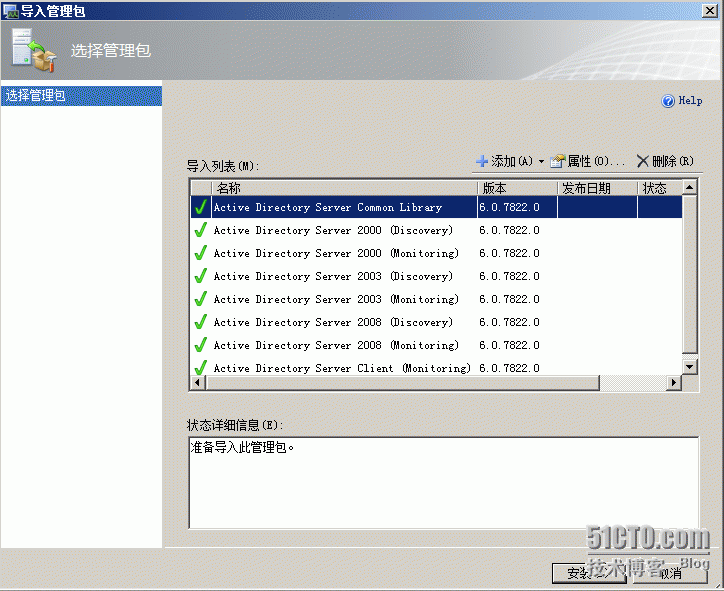Screen dimensions: 724x591
Task: Close the 导入管理包 dialog window
Action: [709, 11]
